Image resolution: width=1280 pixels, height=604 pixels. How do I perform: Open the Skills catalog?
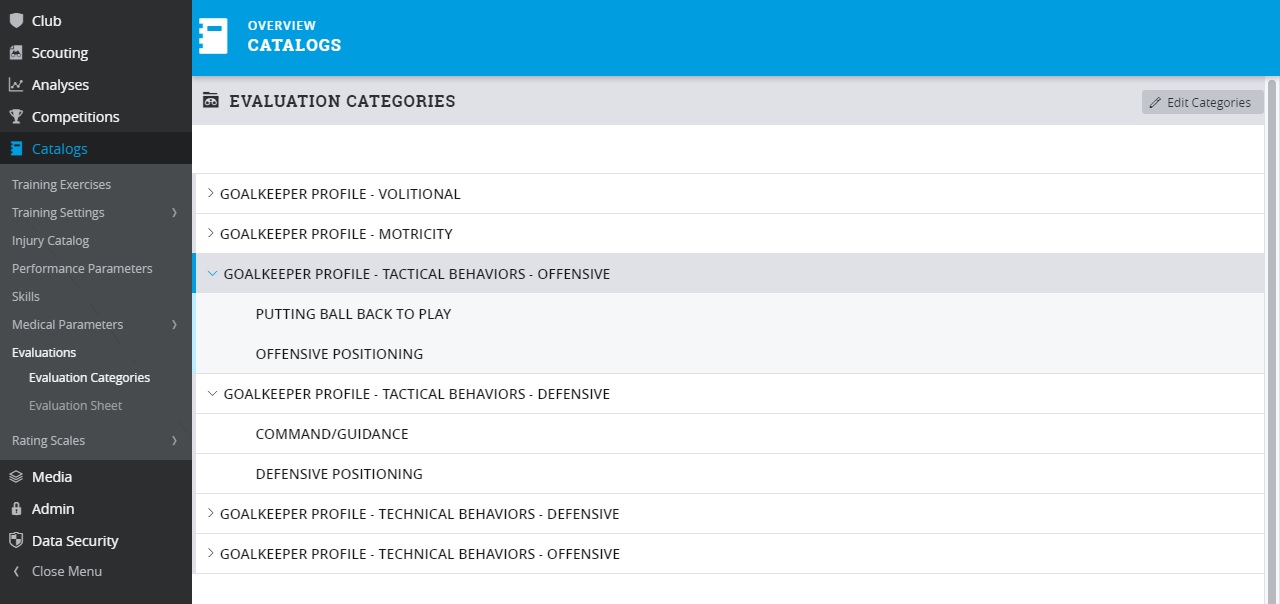(26, 297)
